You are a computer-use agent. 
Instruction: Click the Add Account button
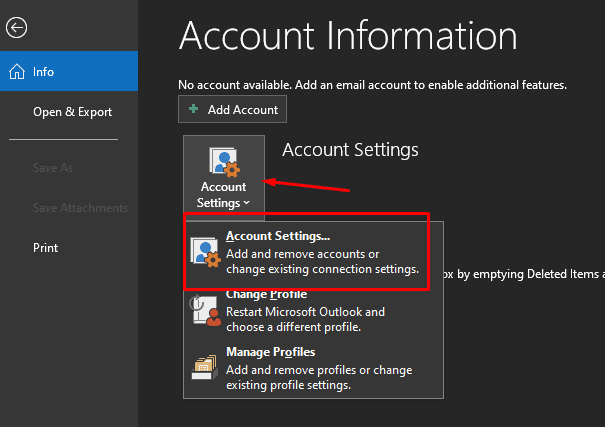[x=232, y=109]
